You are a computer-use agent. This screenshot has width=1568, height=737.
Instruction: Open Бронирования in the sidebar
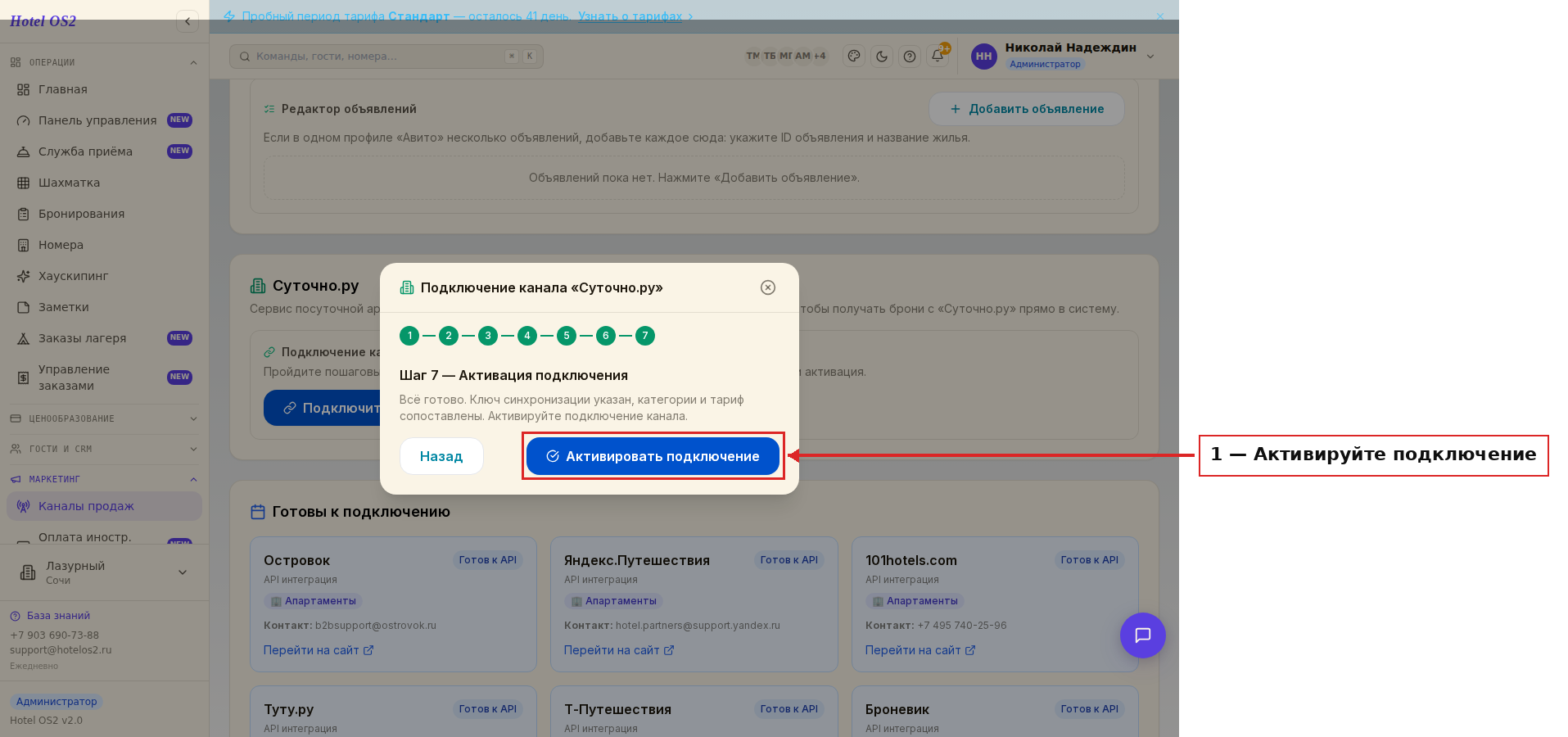click(x=104, y=214)
